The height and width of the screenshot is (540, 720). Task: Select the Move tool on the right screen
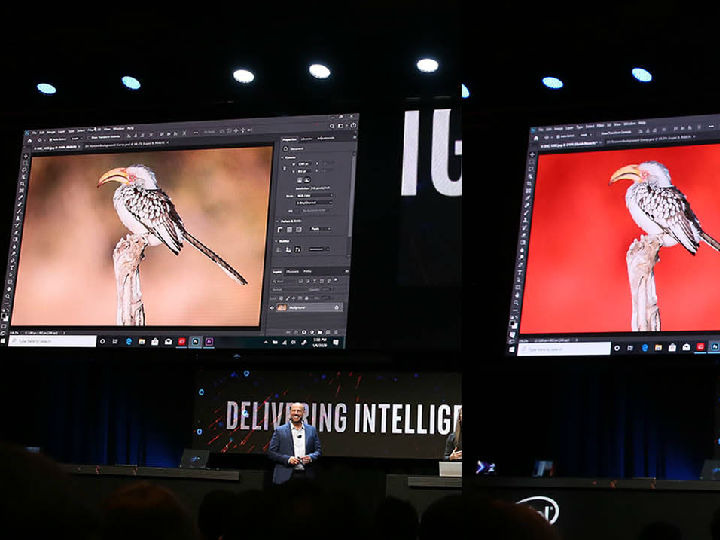click(532, 155)
